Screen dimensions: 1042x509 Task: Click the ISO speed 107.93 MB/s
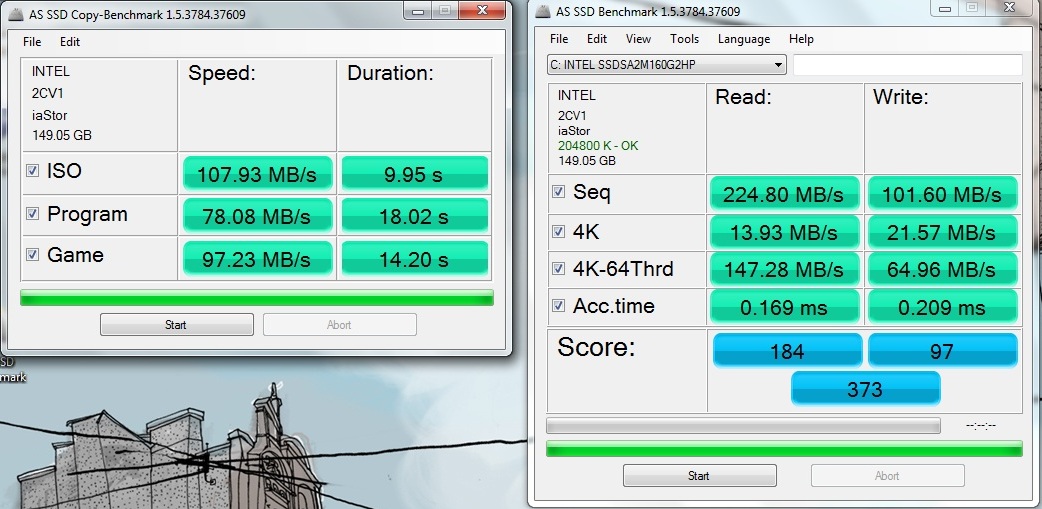tap(257, 173)
